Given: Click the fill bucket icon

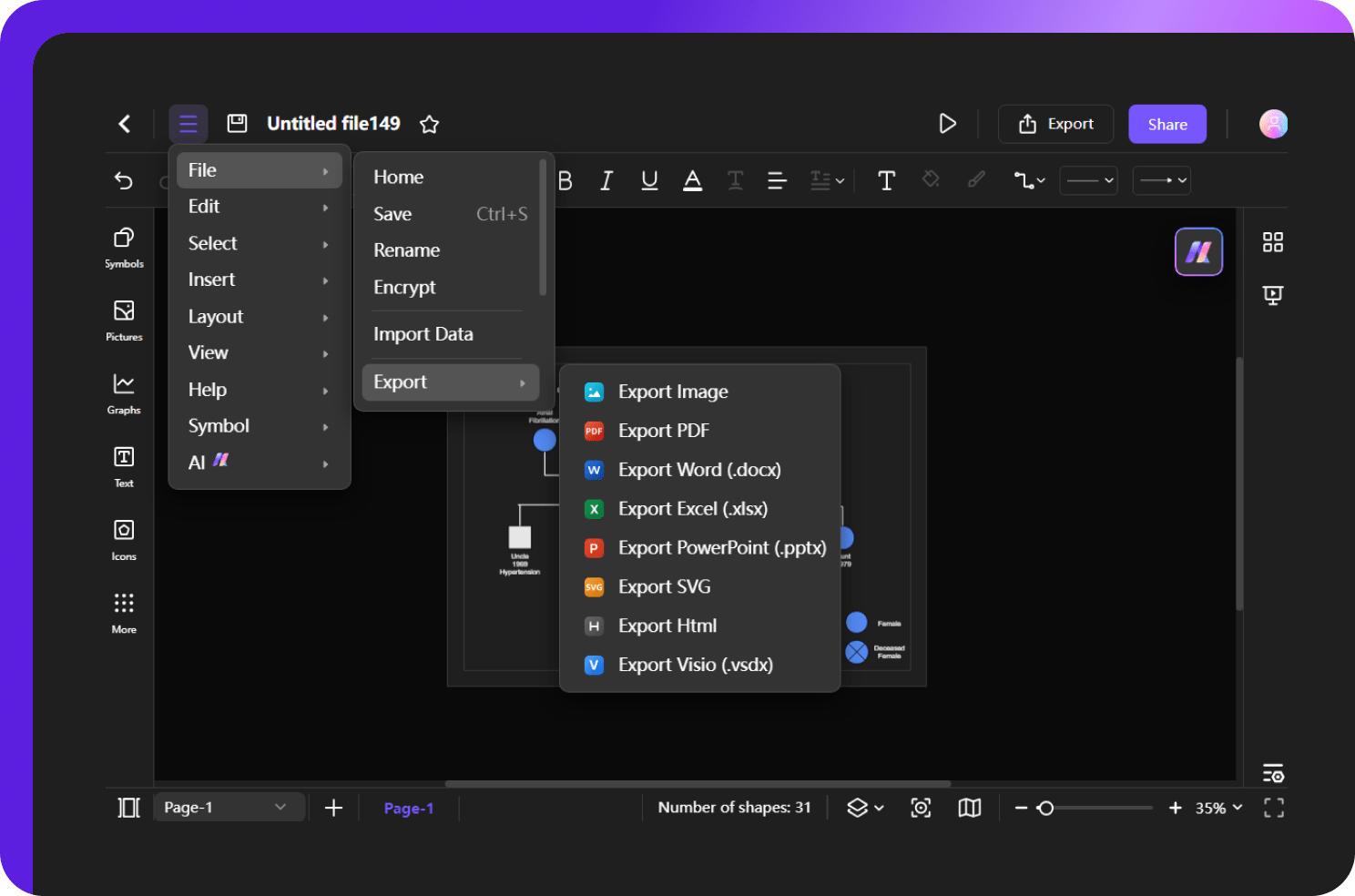Looking at the screenshot, I should click(931, 179).
